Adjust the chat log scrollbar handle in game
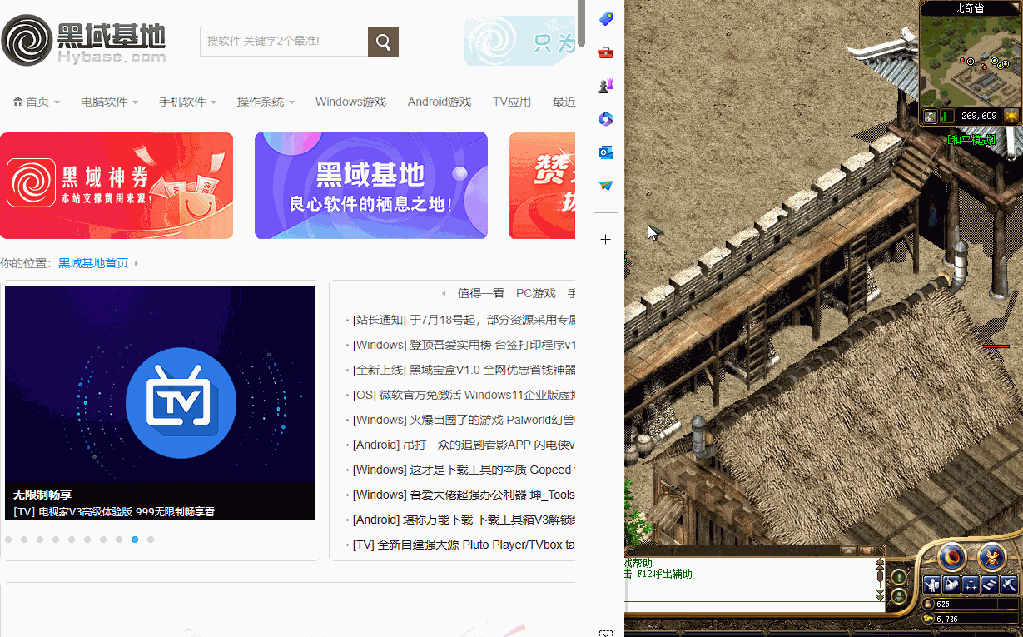The image size is (1023, 637). [879, 578]
